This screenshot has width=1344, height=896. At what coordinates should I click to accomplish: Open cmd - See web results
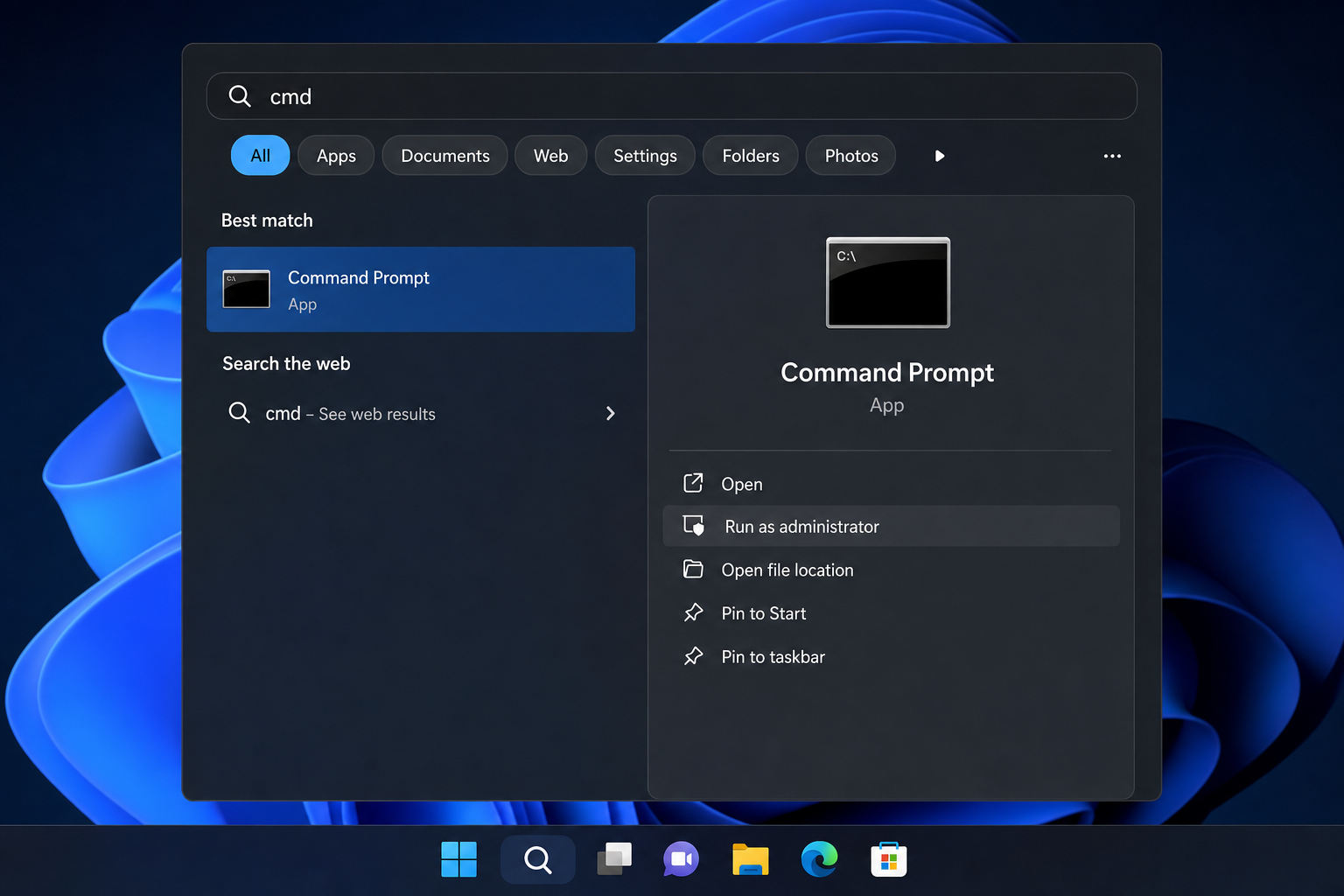[421, 413]
